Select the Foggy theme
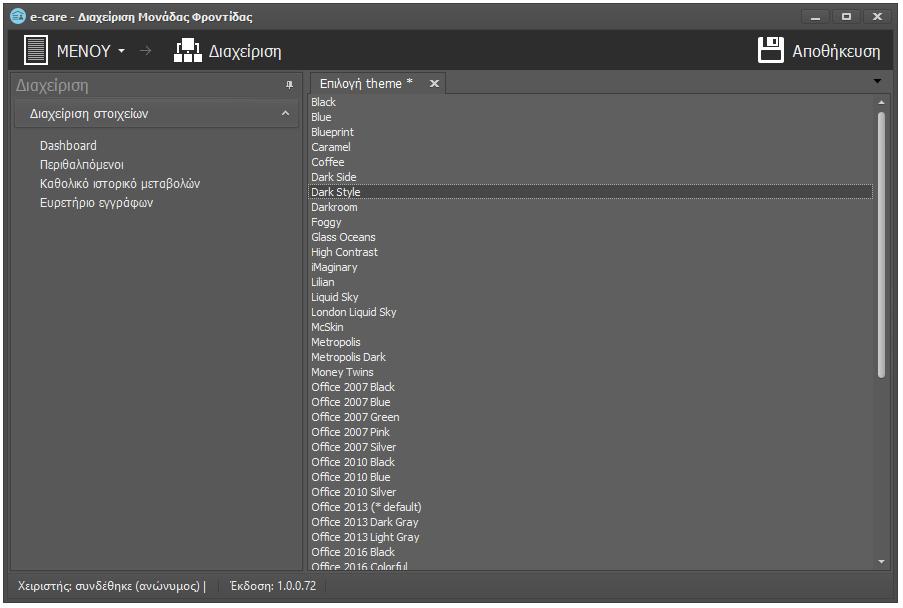Viewport: 903px width, 608px height. 591,222
